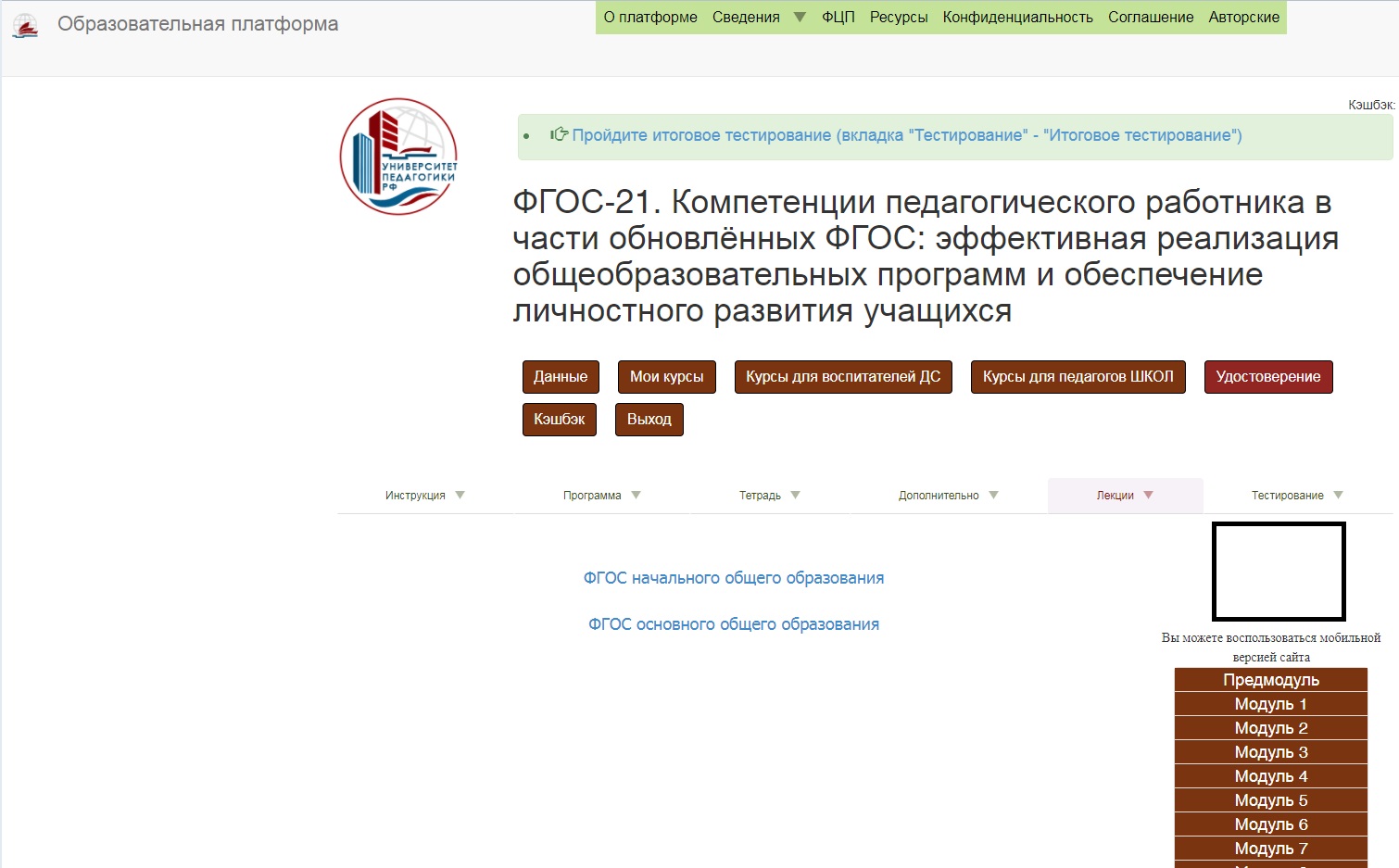Click the Мои курсы button
Viewport: 1399px width, 868px height.
(666, 377)
